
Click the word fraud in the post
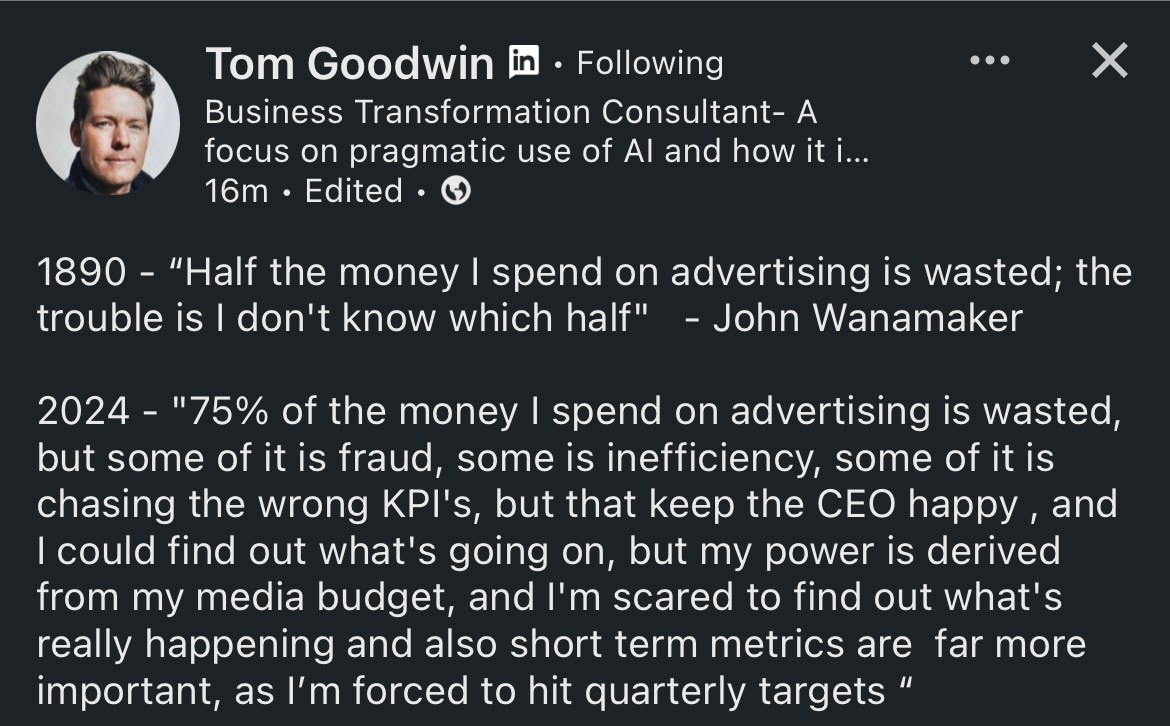[386, 458]
